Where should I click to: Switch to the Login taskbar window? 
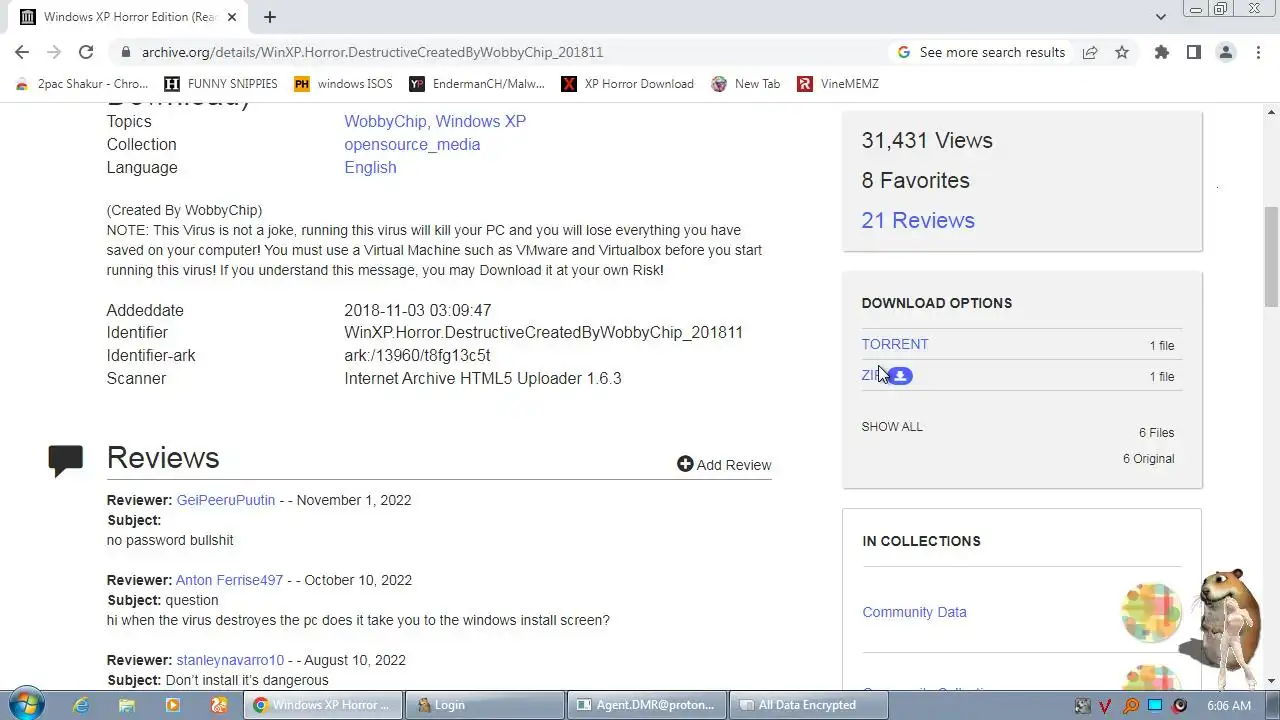pyautogui.click(x=484, y=705)
